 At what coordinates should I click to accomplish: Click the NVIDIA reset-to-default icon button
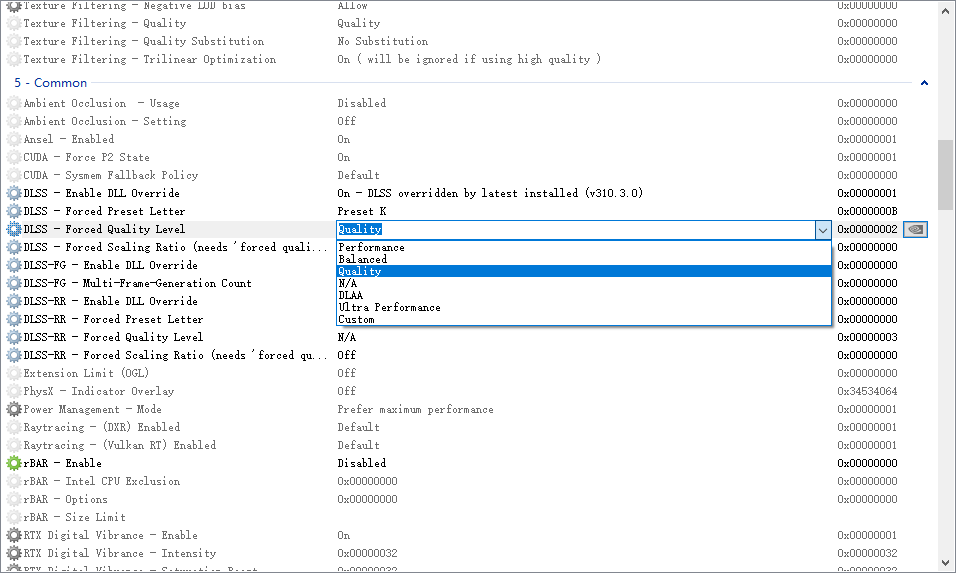pos(915,229)
